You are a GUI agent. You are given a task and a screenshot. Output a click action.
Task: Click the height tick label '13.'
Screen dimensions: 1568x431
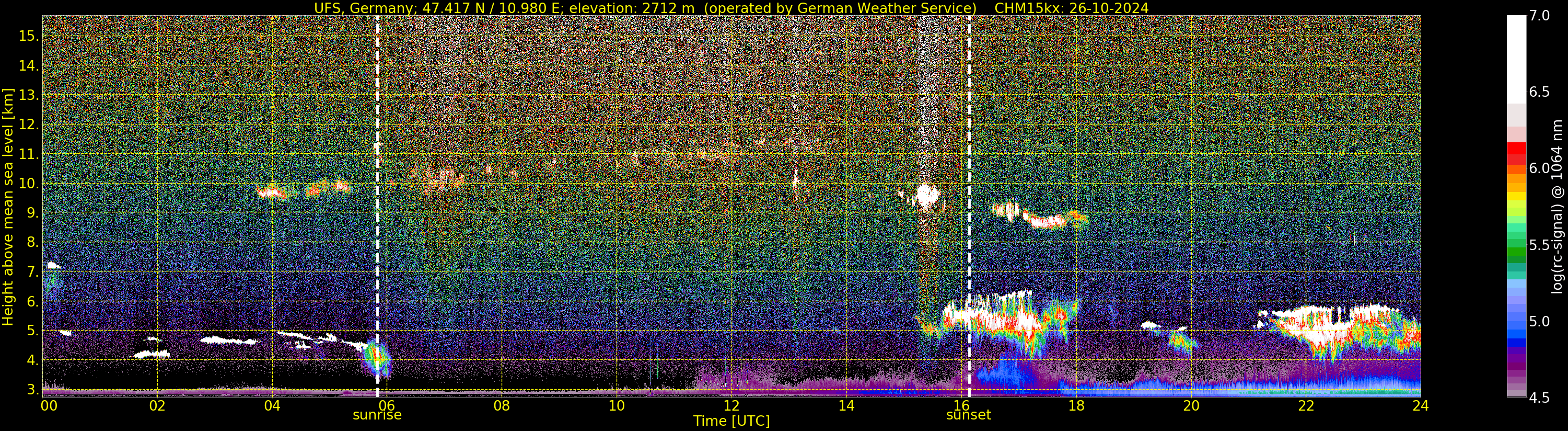[29, 95]
